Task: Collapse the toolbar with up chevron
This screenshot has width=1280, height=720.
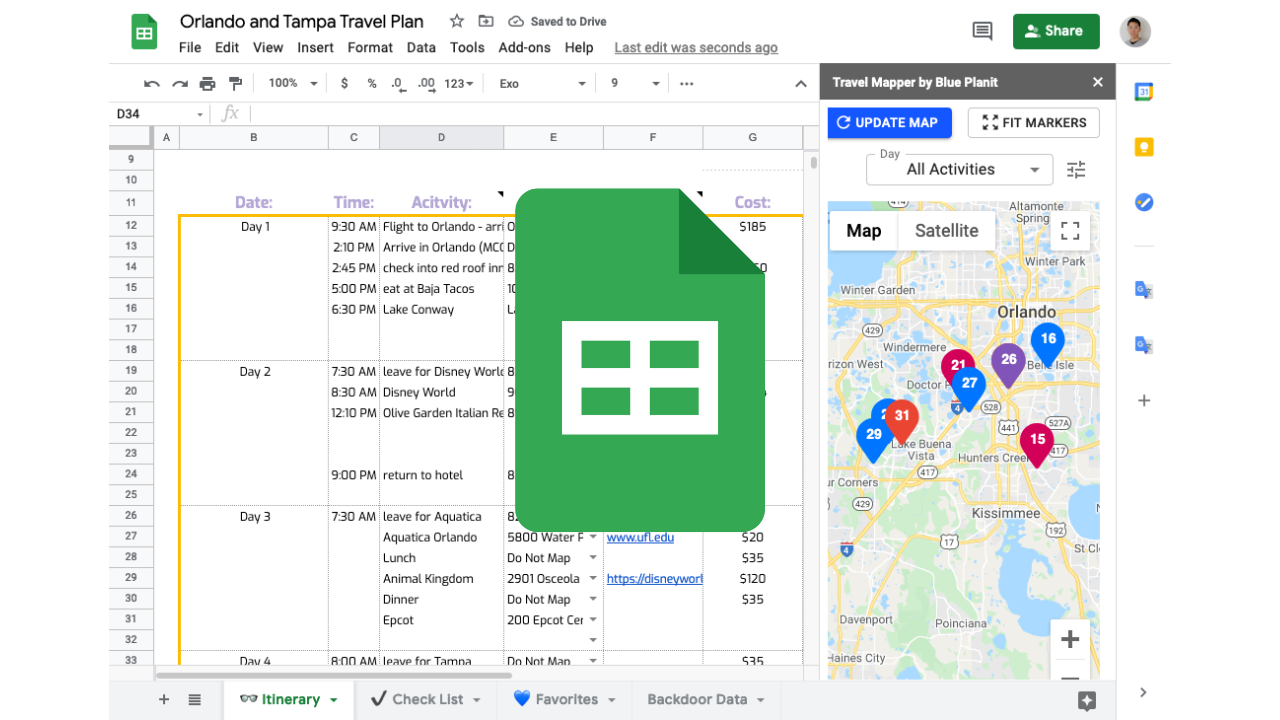Action: [x=801, y=84]
